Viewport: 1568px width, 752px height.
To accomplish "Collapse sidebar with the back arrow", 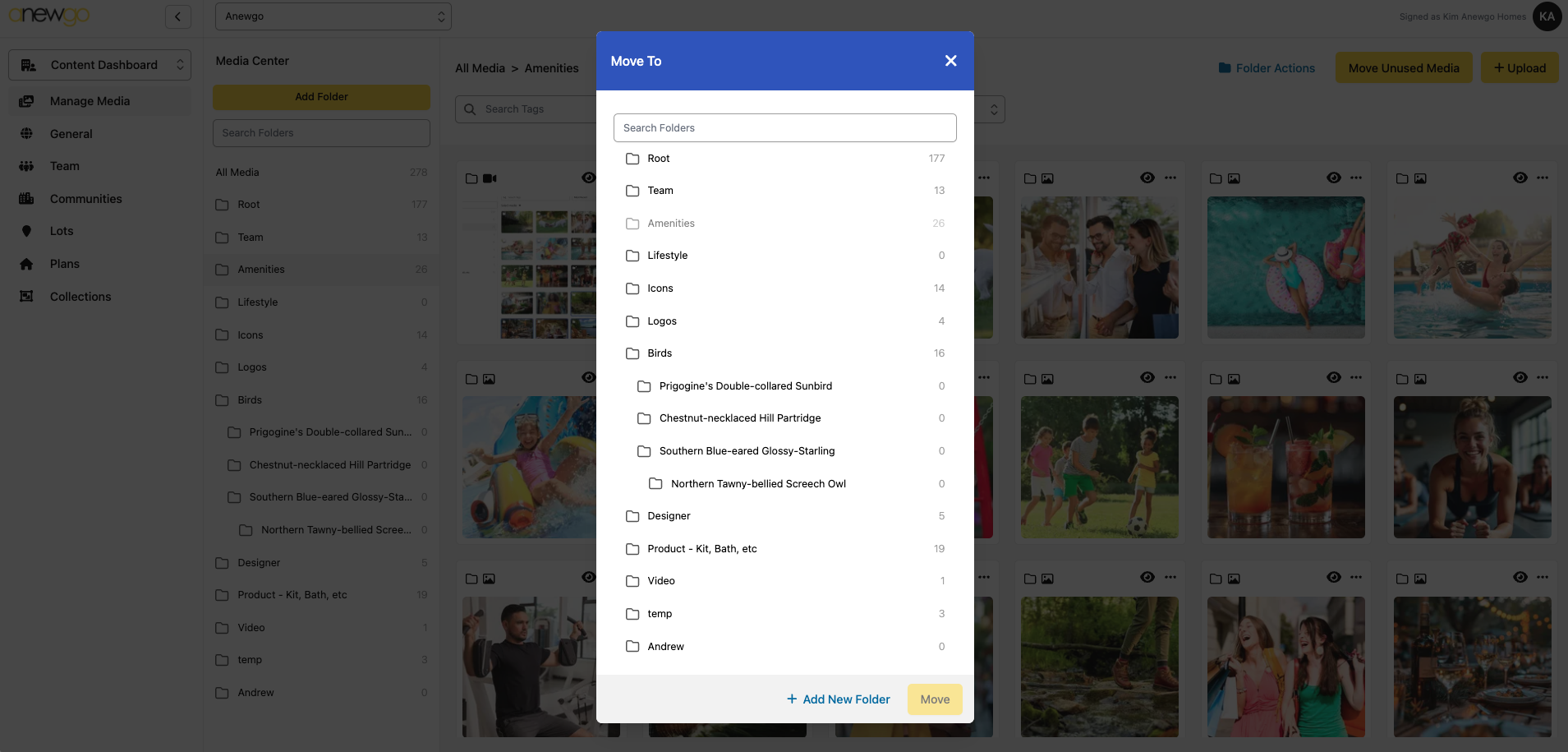I will click(177, 16).
